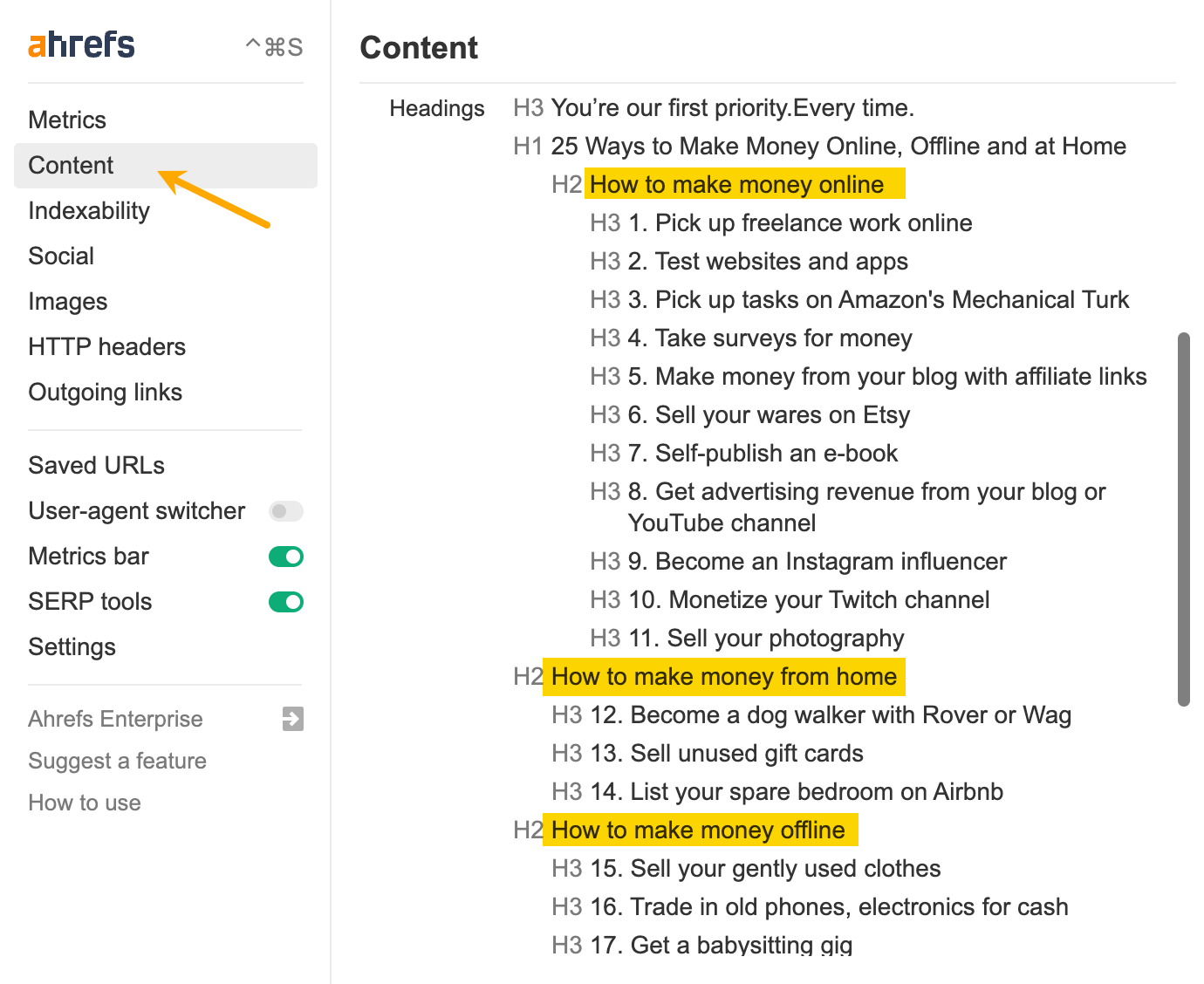Enable the User-agent switcher toggle
The image size is (1204, 984).
[x=285, y=511]
